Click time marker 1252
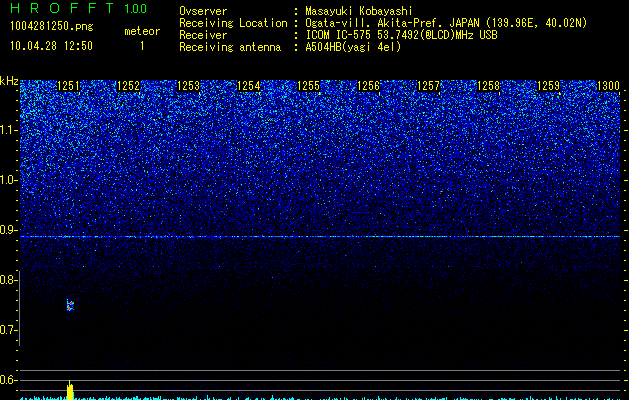 (128, 86)
